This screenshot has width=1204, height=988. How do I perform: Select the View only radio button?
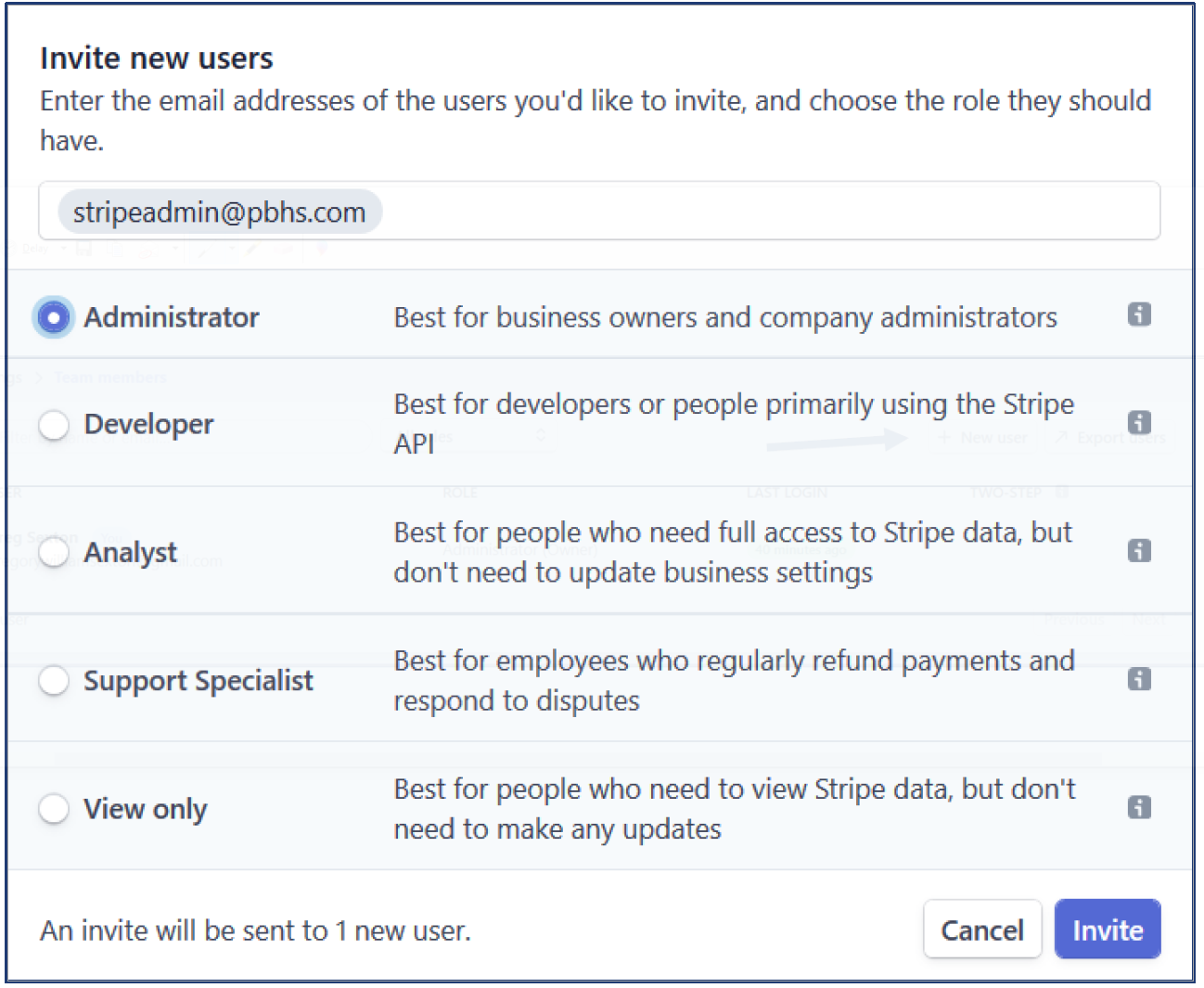[54, 809]
